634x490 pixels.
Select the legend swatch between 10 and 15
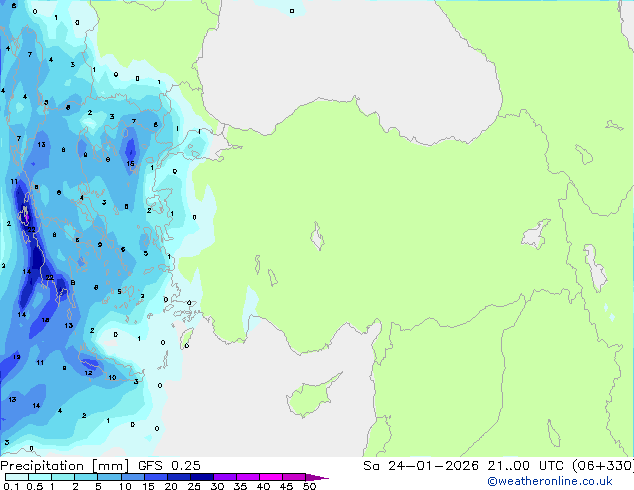(132, 477)
